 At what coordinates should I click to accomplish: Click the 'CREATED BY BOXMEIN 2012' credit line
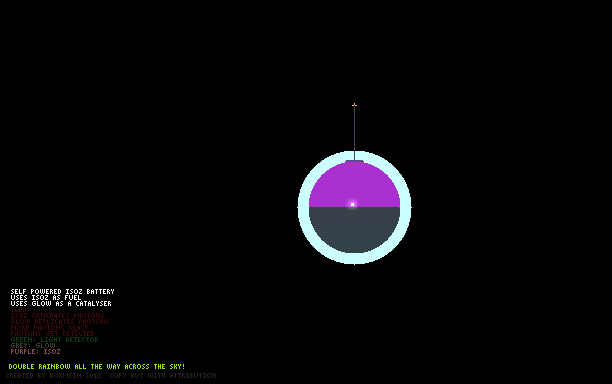[53, 375]
